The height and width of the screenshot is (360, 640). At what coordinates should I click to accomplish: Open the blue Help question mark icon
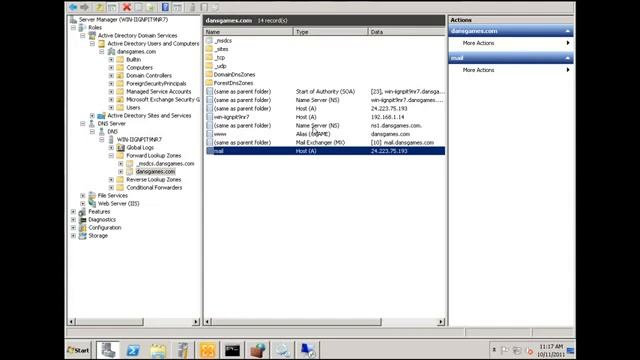point(165,7)
